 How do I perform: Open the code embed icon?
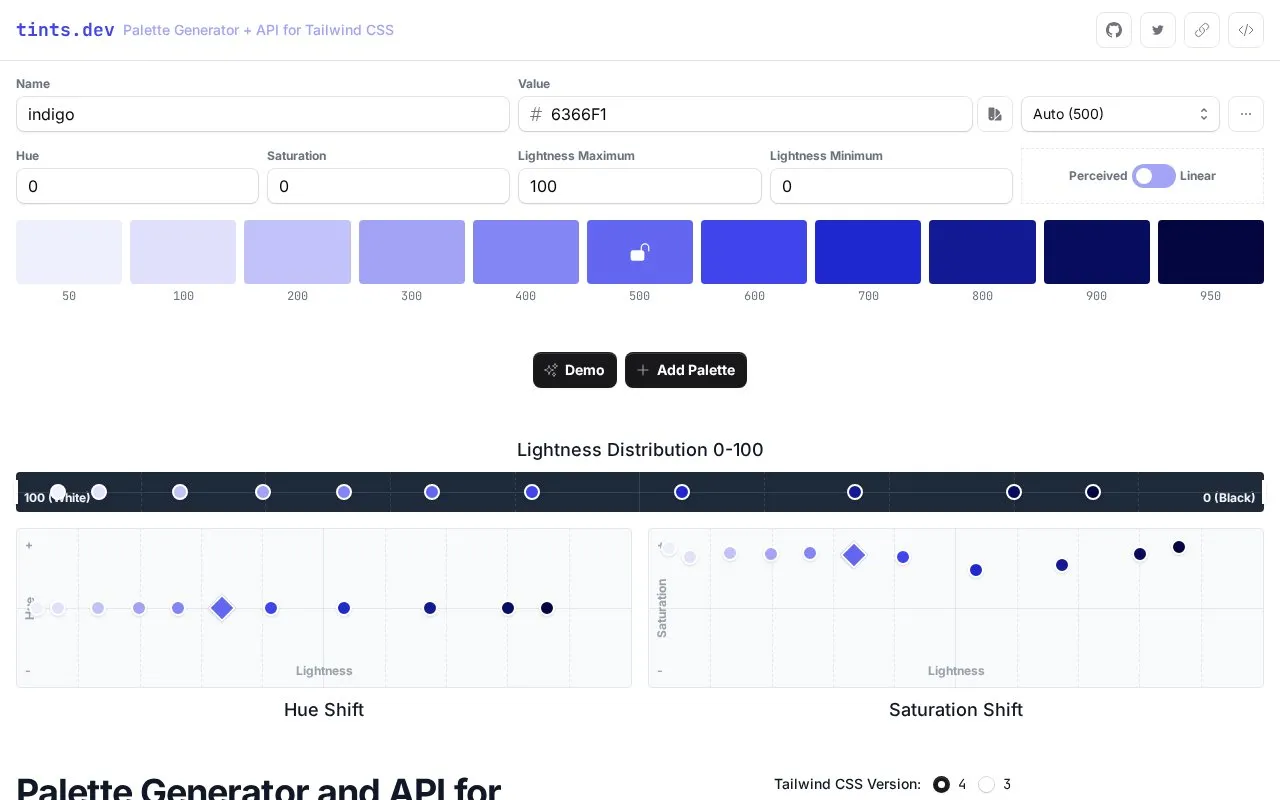pos(1246,30)
